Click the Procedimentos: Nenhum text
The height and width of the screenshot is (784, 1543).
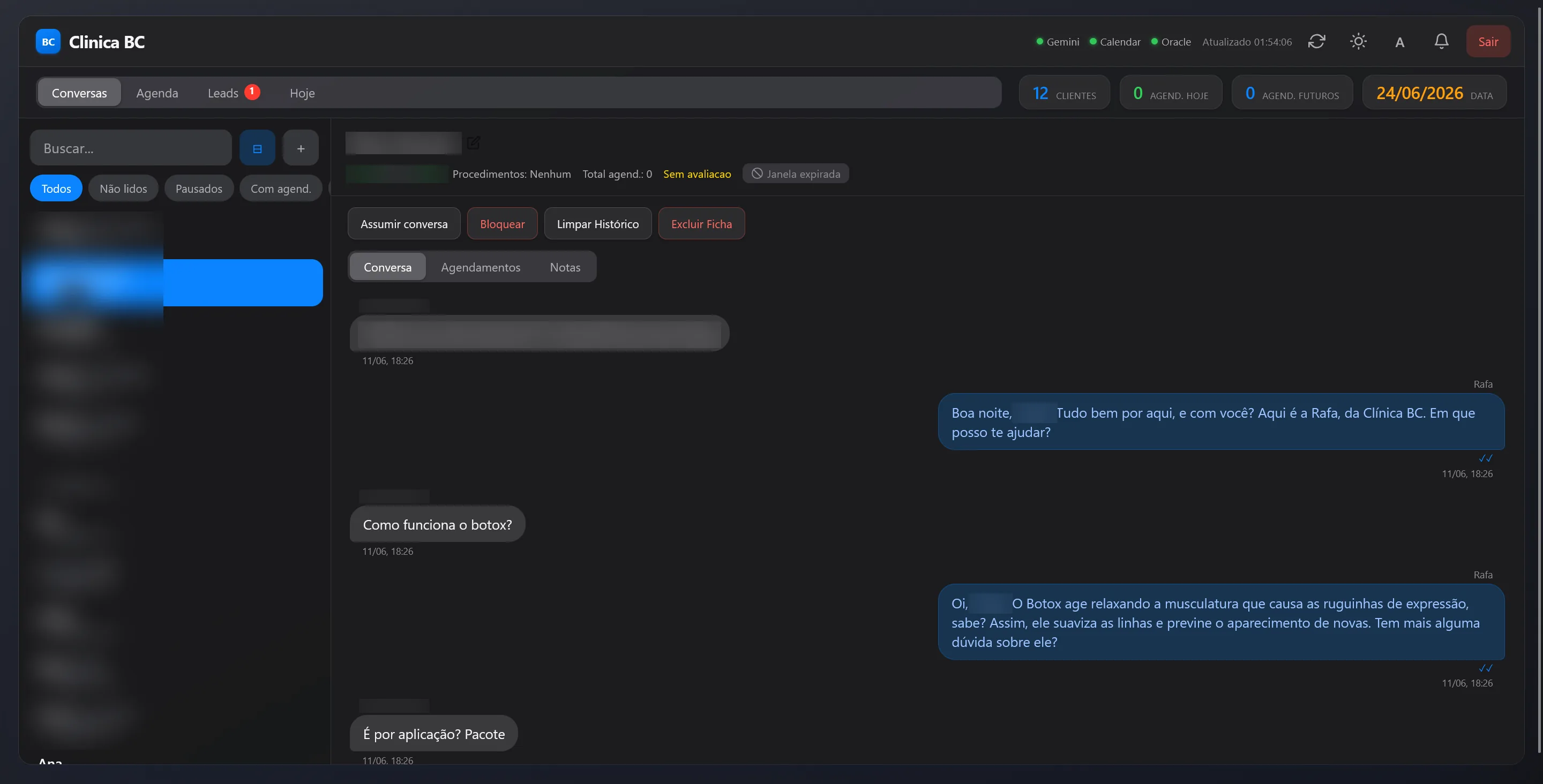(x=512, y=174)
